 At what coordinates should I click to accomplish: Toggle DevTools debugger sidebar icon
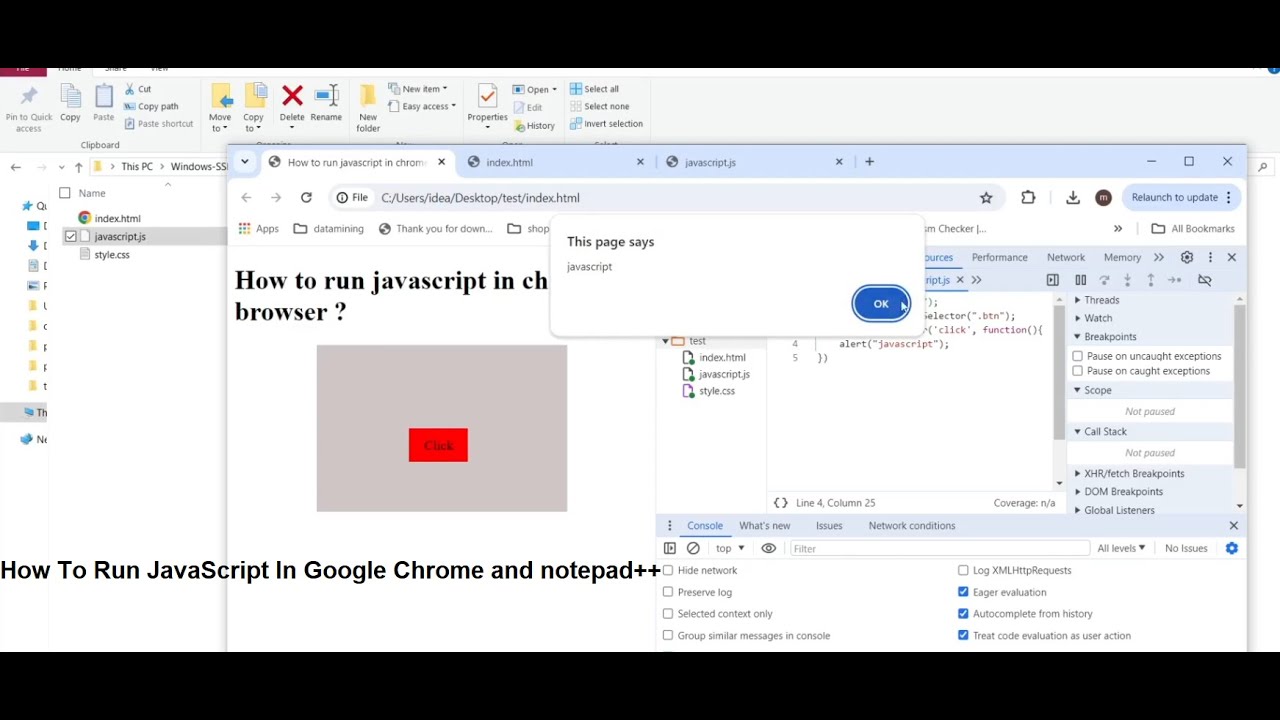tap(1052, 280)
